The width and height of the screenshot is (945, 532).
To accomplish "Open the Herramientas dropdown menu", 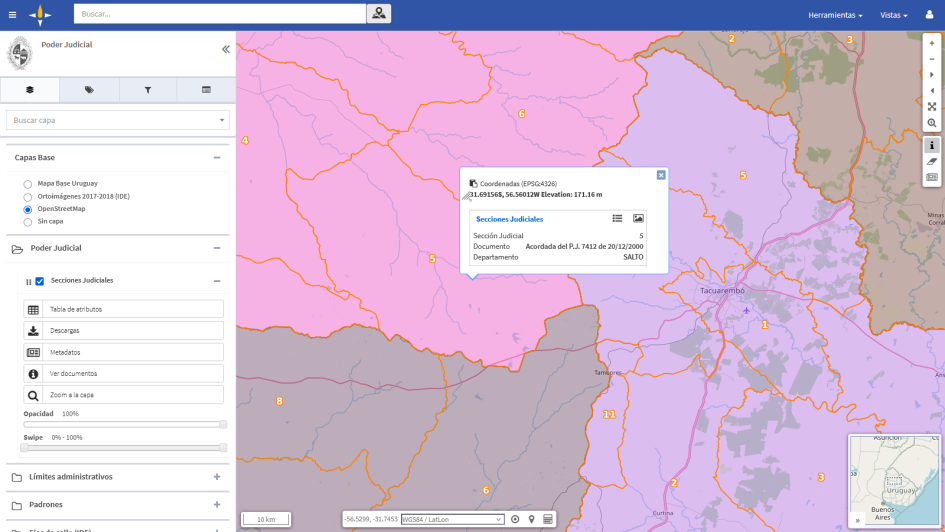I will pos(835,15).
